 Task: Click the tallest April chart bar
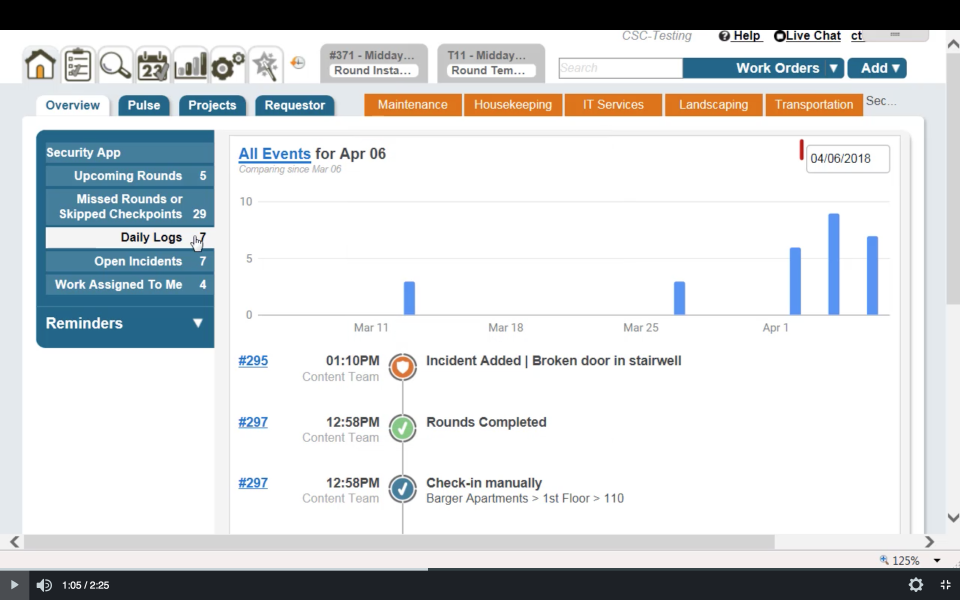pos(834,264)
